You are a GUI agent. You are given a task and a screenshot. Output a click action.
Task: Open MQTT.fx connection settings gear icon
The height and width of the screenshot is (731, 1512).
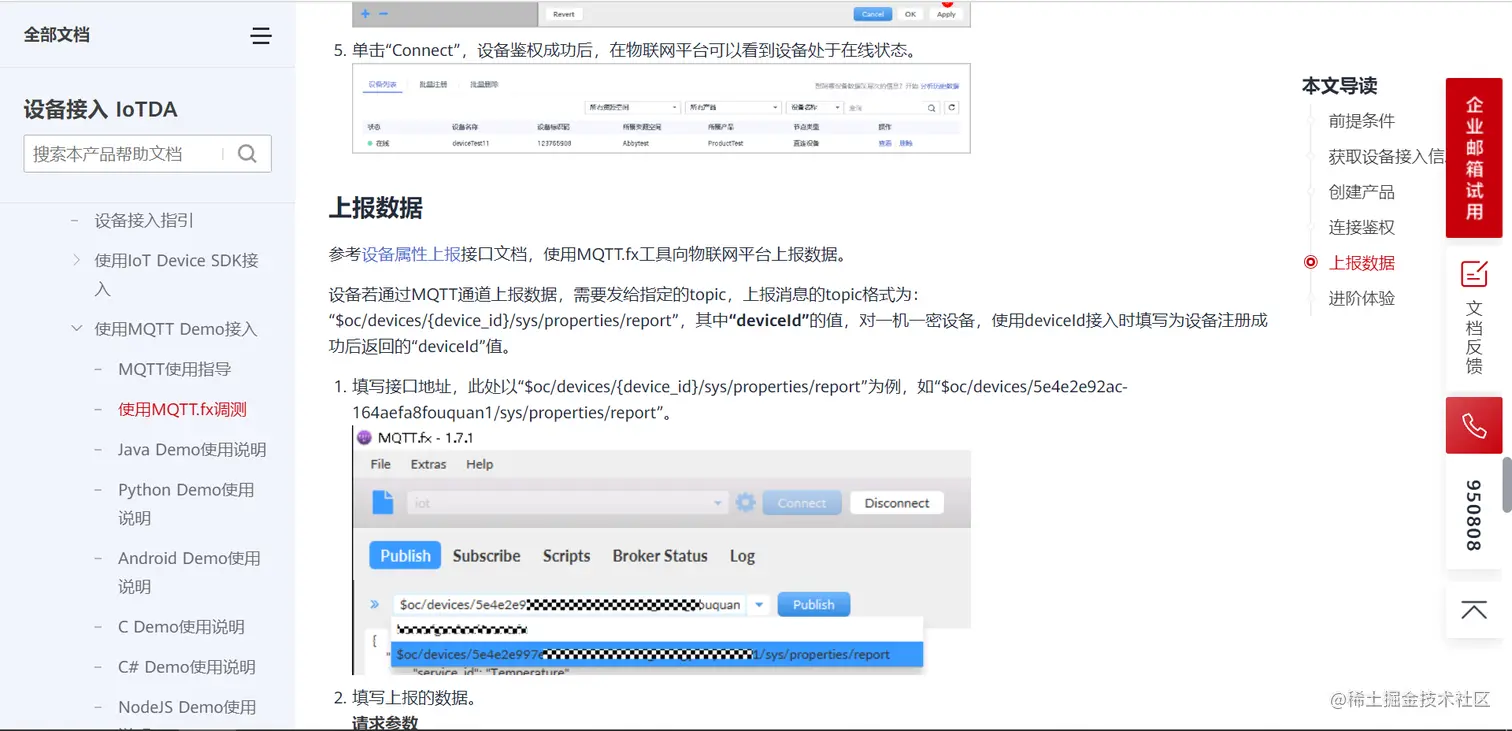[744, 503]
